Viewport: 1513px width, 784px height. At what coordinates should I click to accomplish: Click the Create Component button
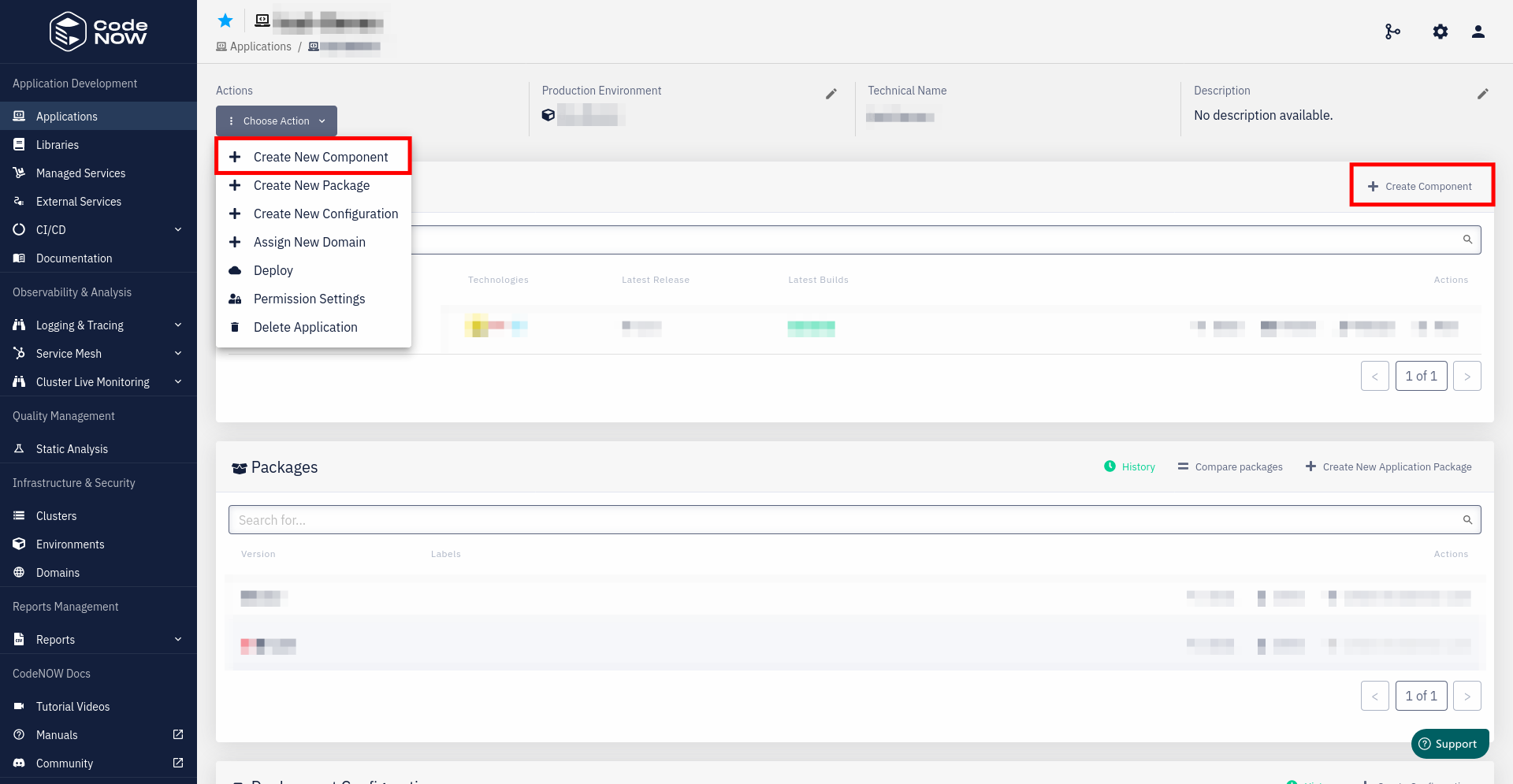tap(1420, 186)
